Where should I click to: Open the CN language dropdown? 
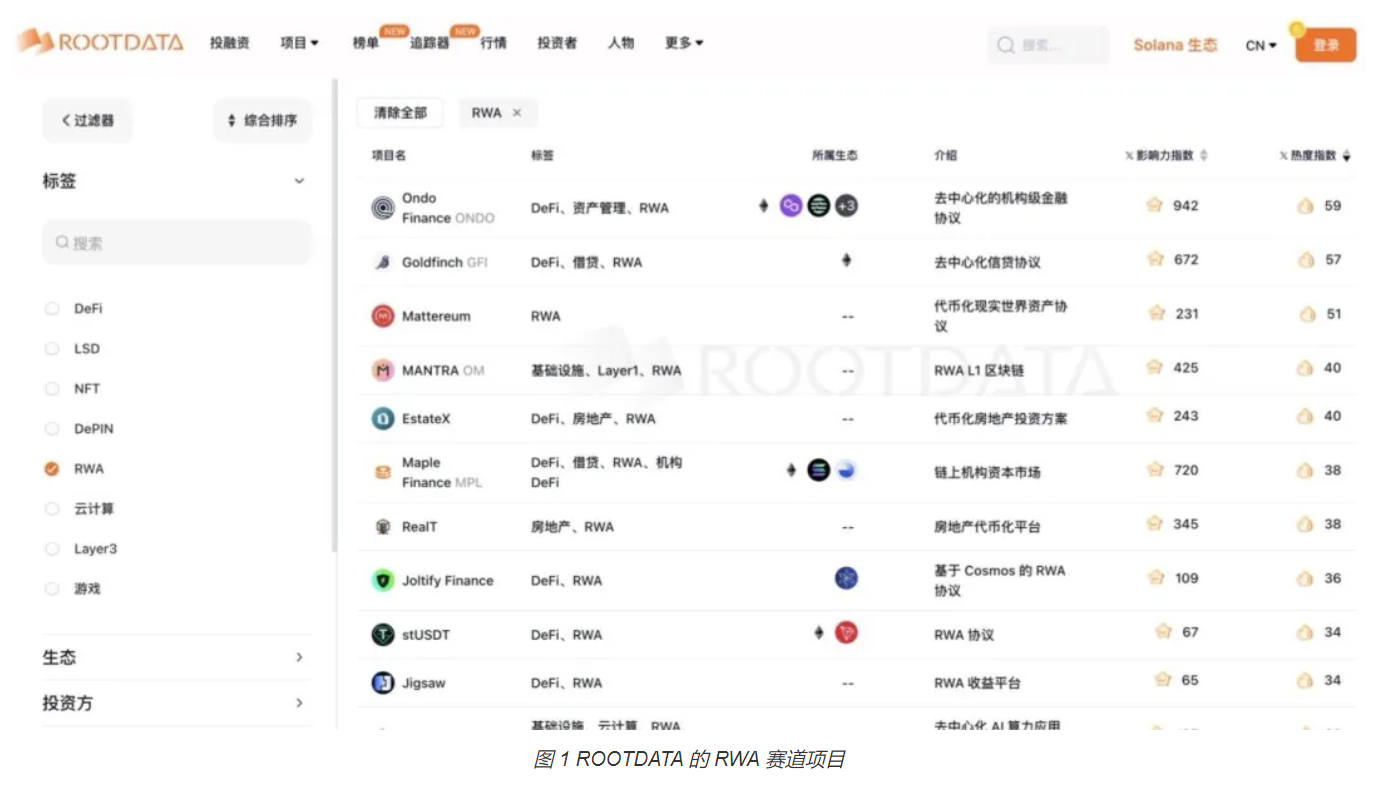[1260, 45]
